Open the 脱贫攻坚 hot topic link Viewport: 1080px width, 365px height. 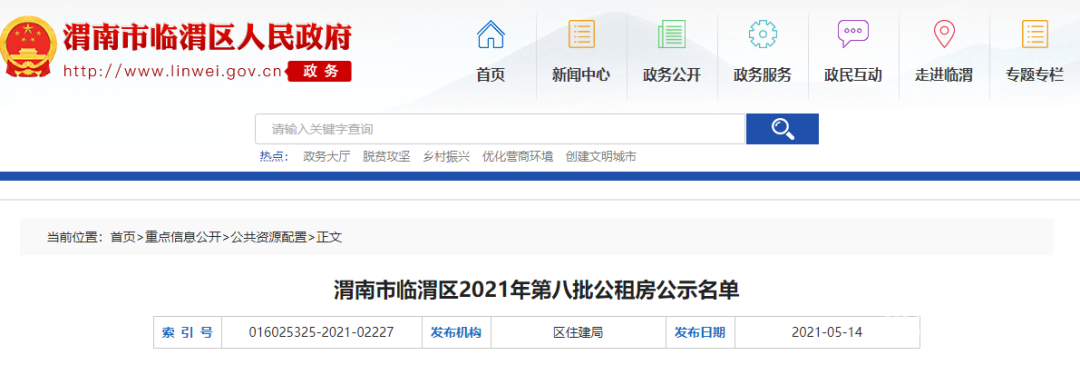point(386,157)
